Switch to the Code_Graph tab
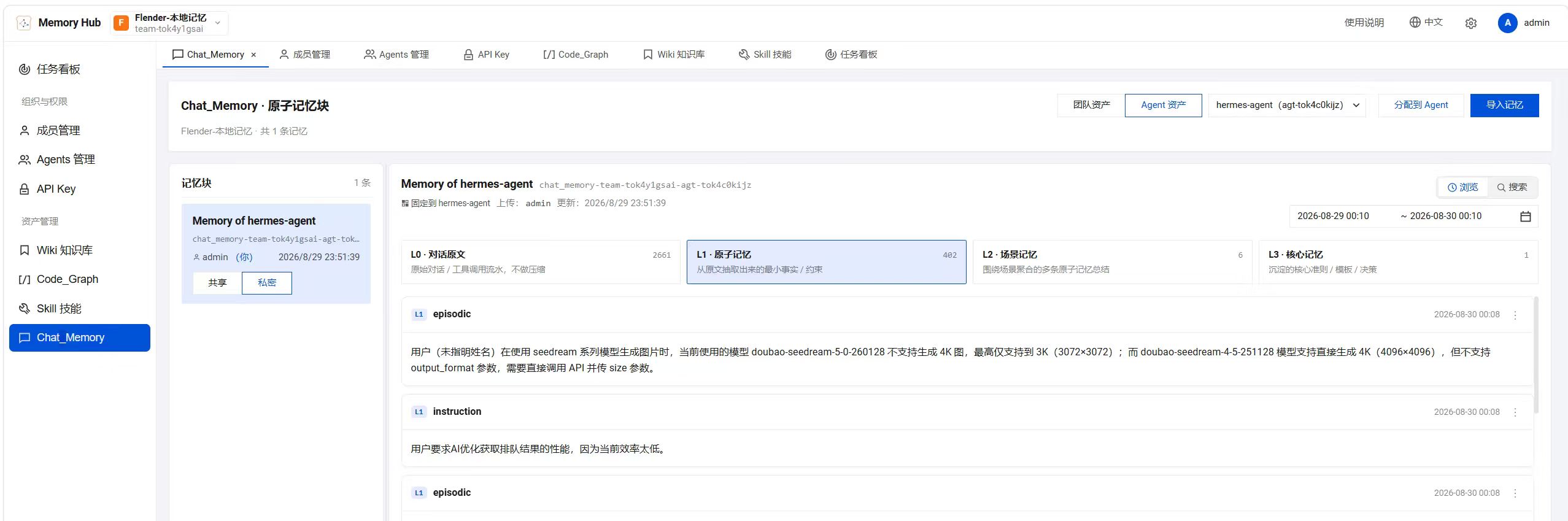This screenshot has height=521, width=1568. click(x=576, y=55)
